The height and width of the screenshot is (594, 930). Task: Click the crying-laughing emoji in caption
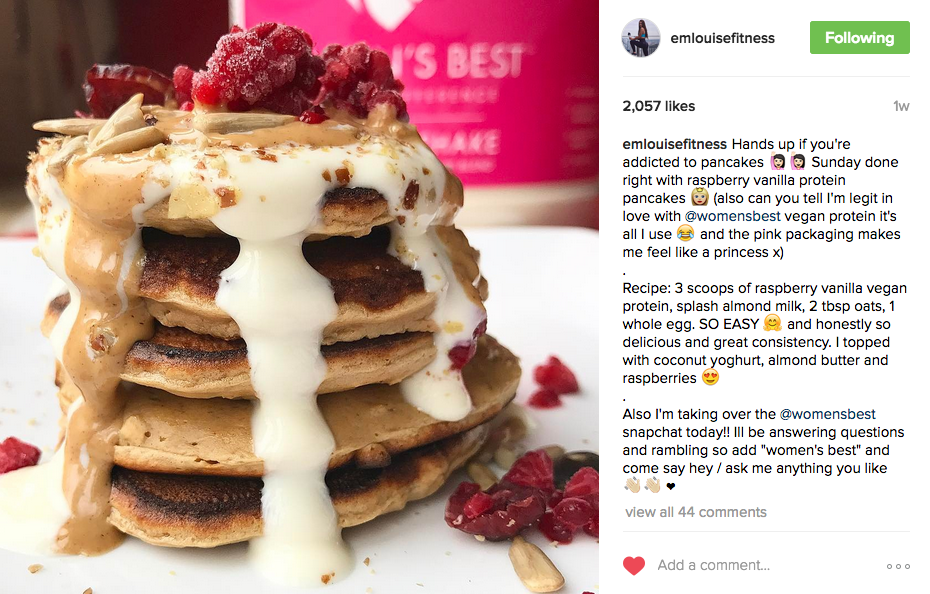tap(685, 234)
